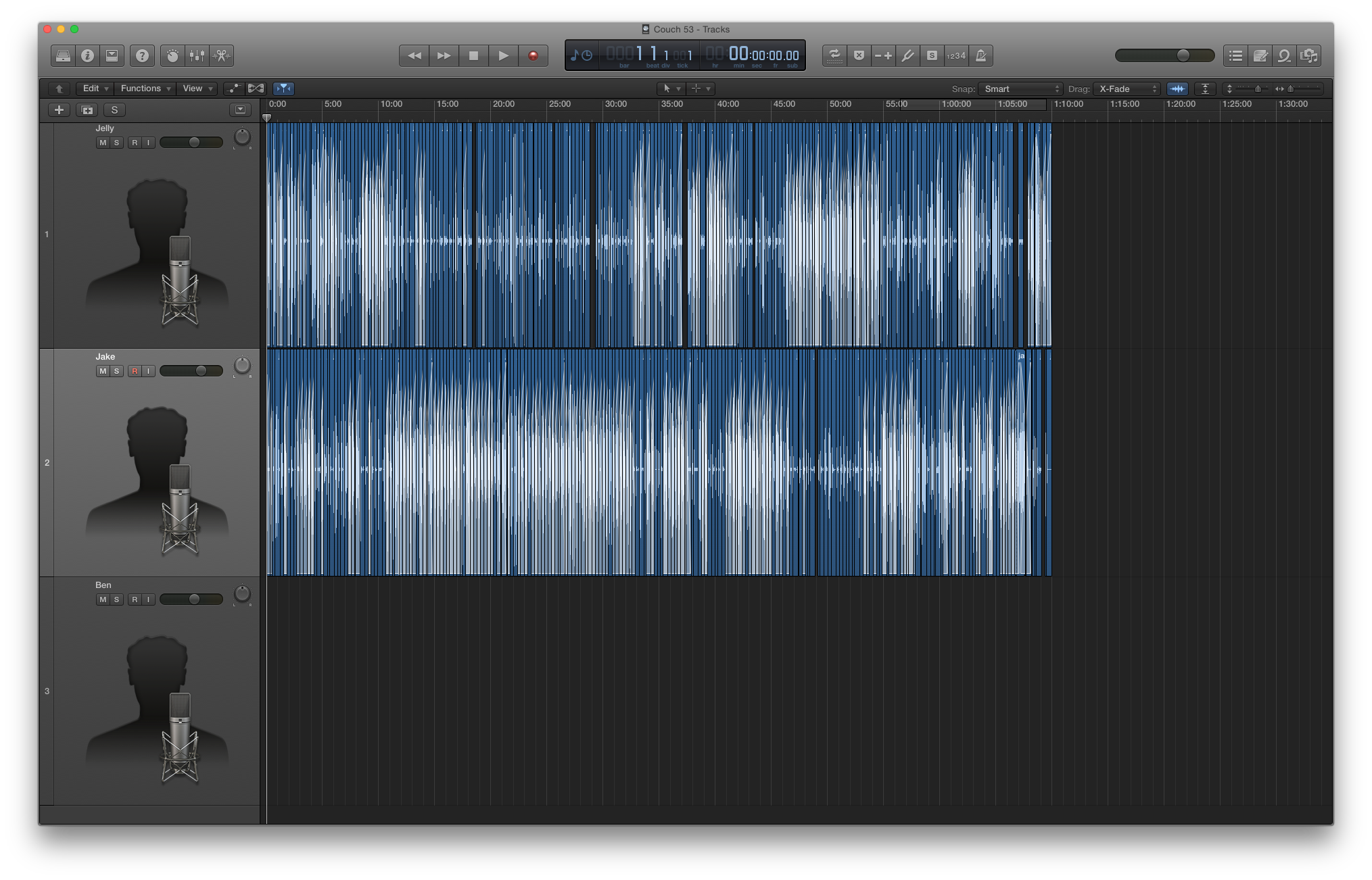Start playback with Play button
The height and width of the screenshot is (880, 1372).
(x=503, y=55)
